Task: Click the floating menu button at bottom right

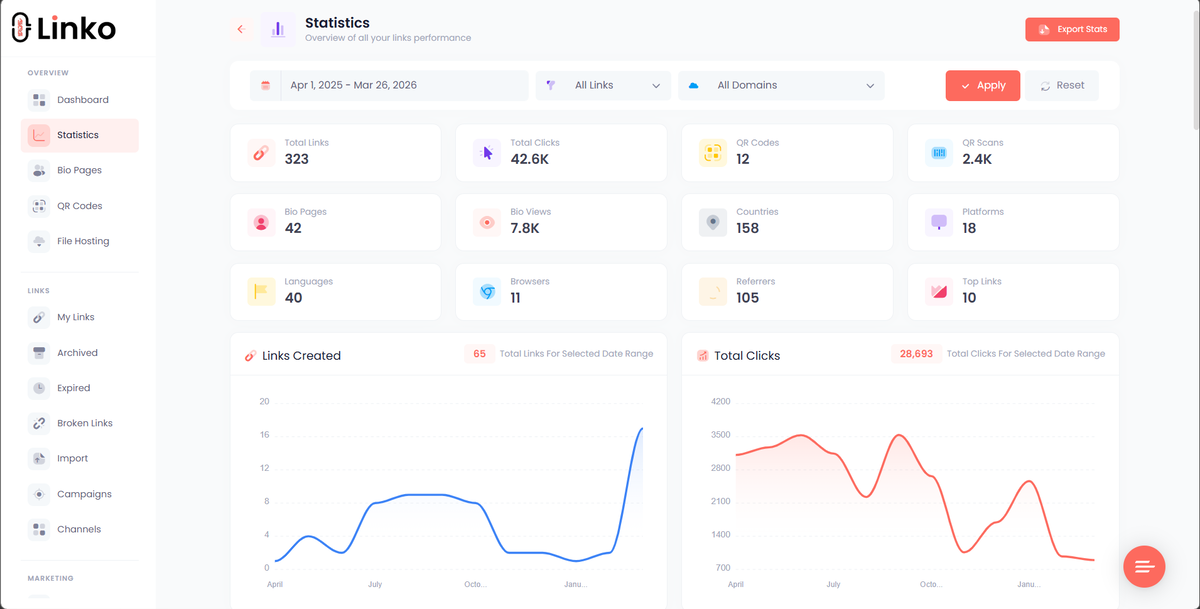Action: [x=1144, y=566]
